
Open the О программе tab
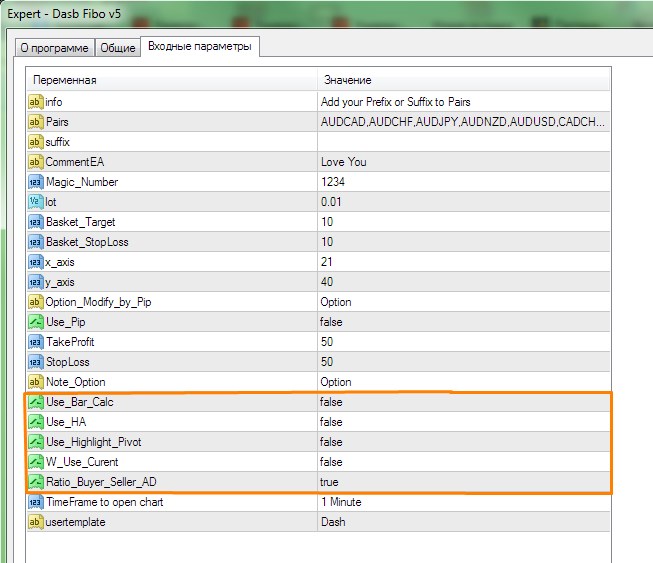[x=55, y=48]
